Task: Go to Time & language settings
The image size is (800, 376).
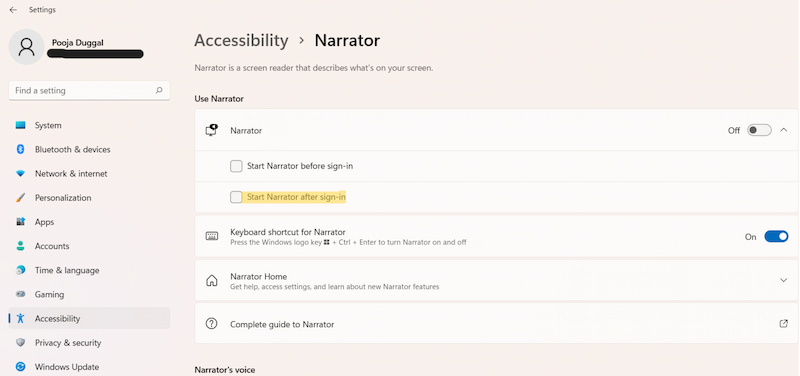Action: click(89, 270)
